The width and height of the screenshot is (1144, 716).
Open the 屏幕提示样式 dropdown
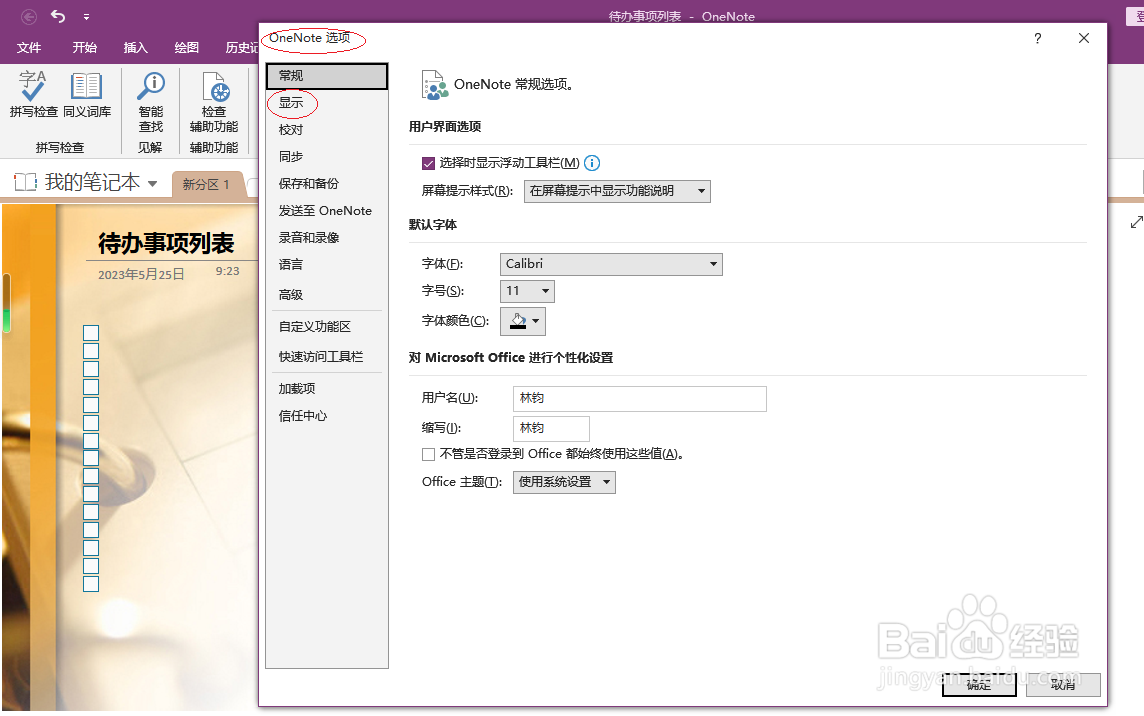click(x=617, y=191)
